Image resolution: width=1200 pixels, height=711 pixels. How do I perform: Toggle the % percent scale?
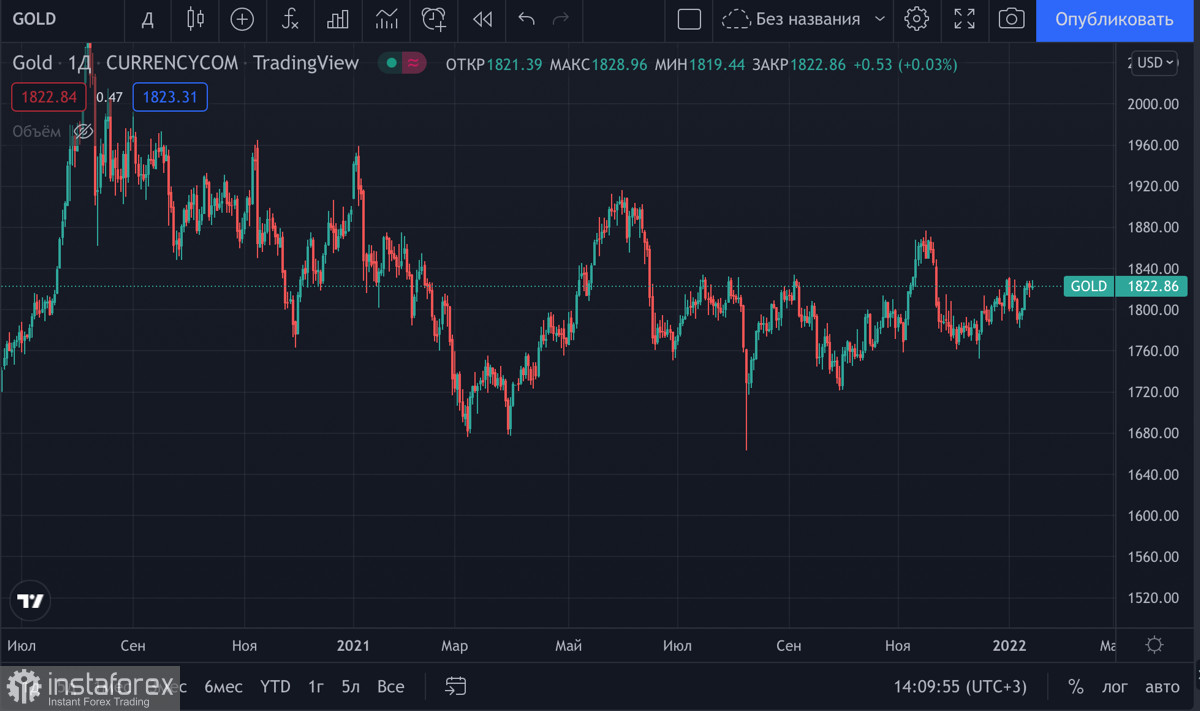pyautogui.click(x=1076, y=686)
